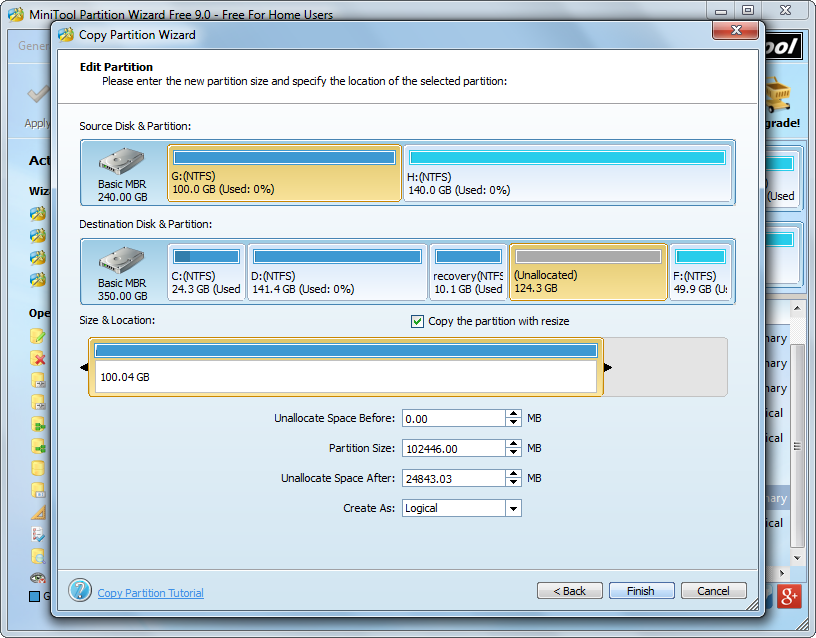Select the Unallocated 124.3 GB destination space

(589, 272)
